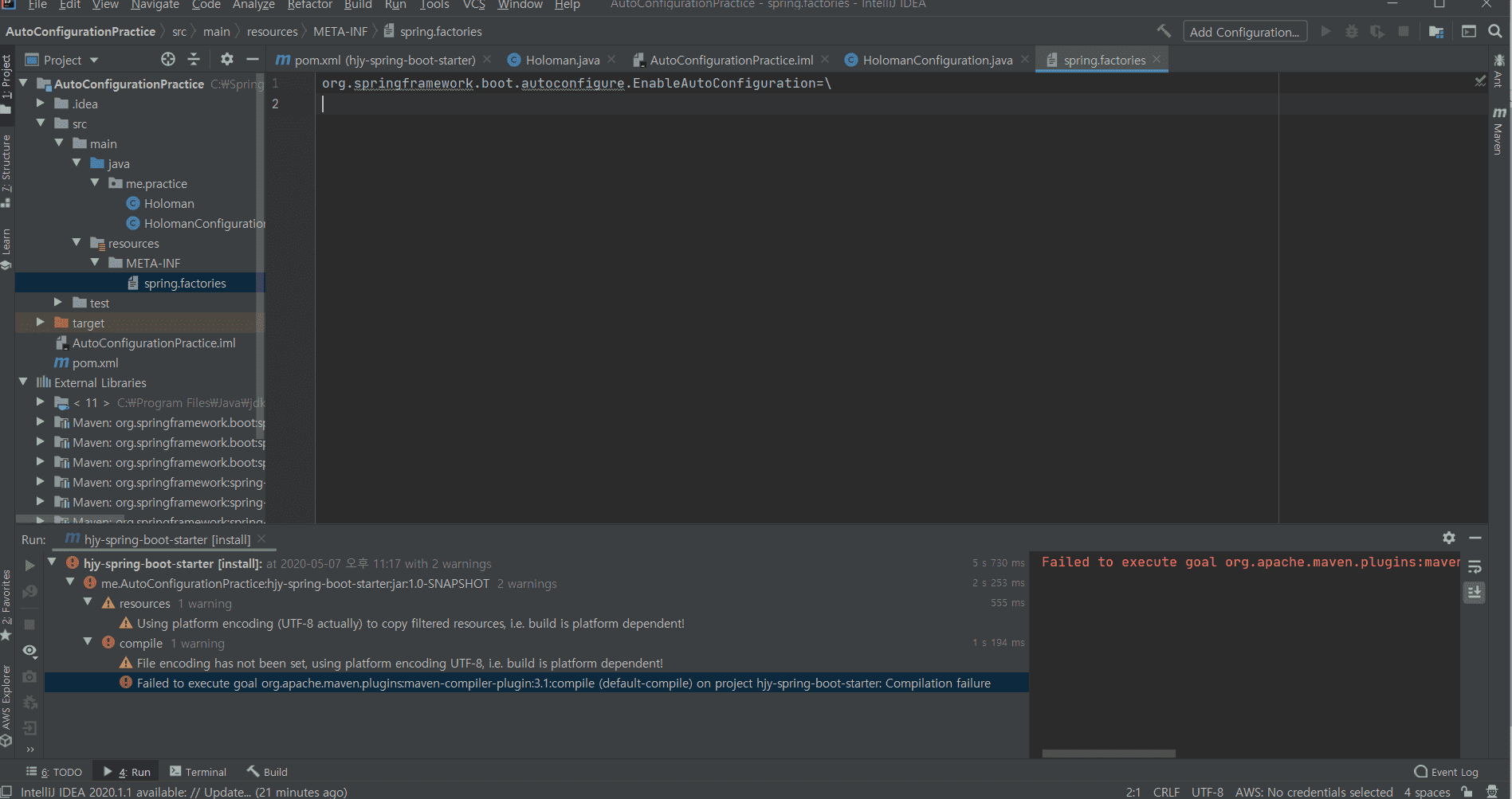The image size is (1512, 799).
Task: Open Search Everywhere magnifier icon
Action: [x=1495, y=31]
